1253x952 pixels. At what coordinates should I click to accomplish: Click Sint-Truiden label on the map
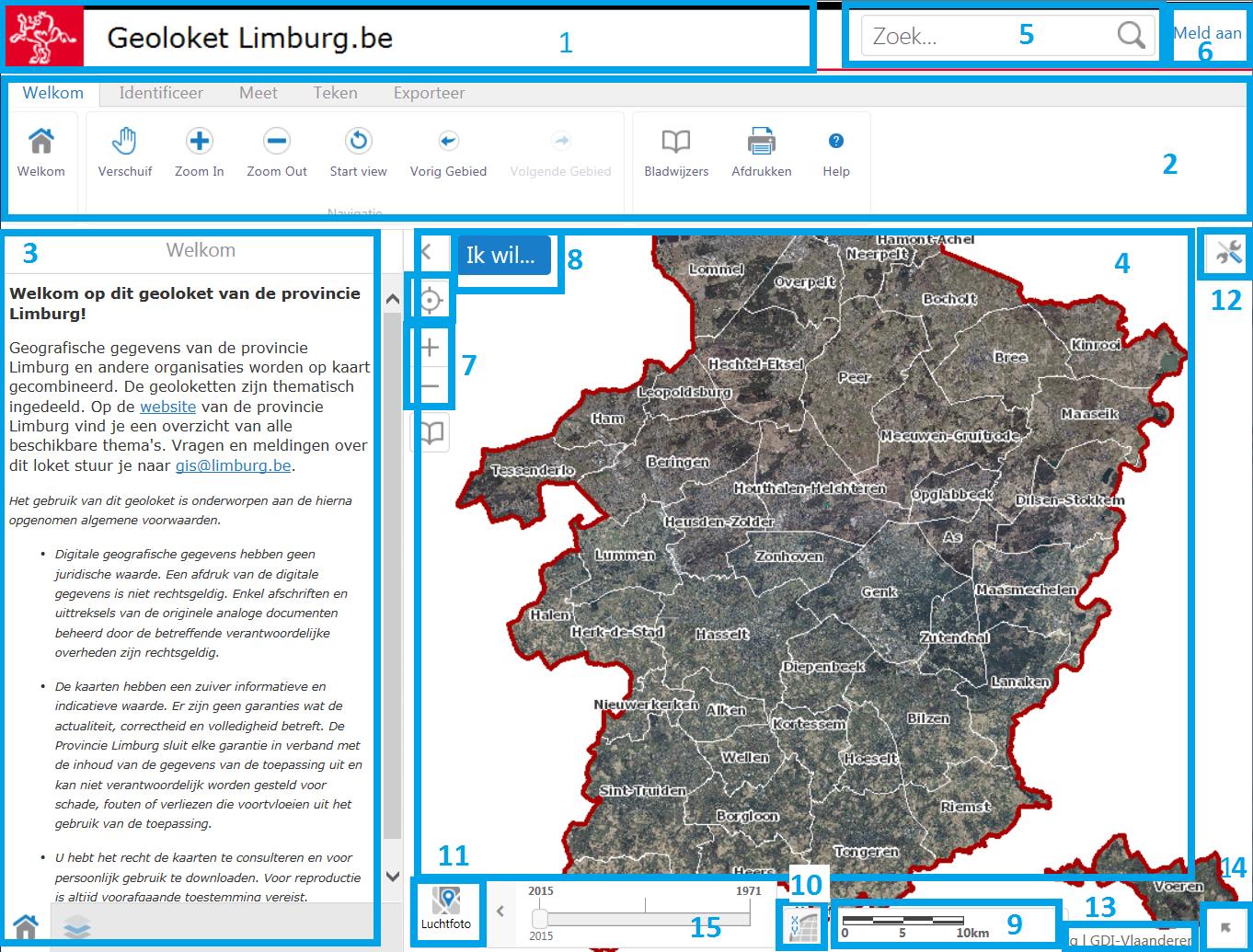click(x=643, y=791)
